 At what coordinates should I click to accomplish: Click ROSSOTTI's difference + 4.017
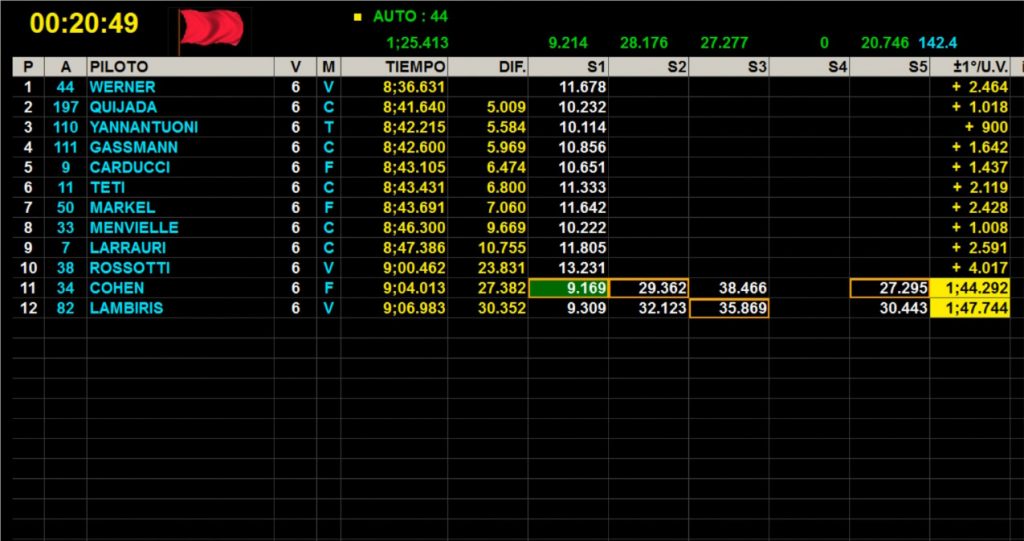pos(980,268)
